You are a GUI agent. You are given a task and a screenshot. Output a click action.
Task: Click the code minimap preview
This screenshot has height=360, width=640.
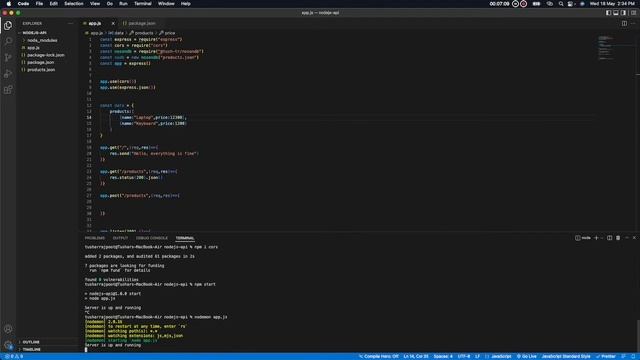tap(606, 48)
